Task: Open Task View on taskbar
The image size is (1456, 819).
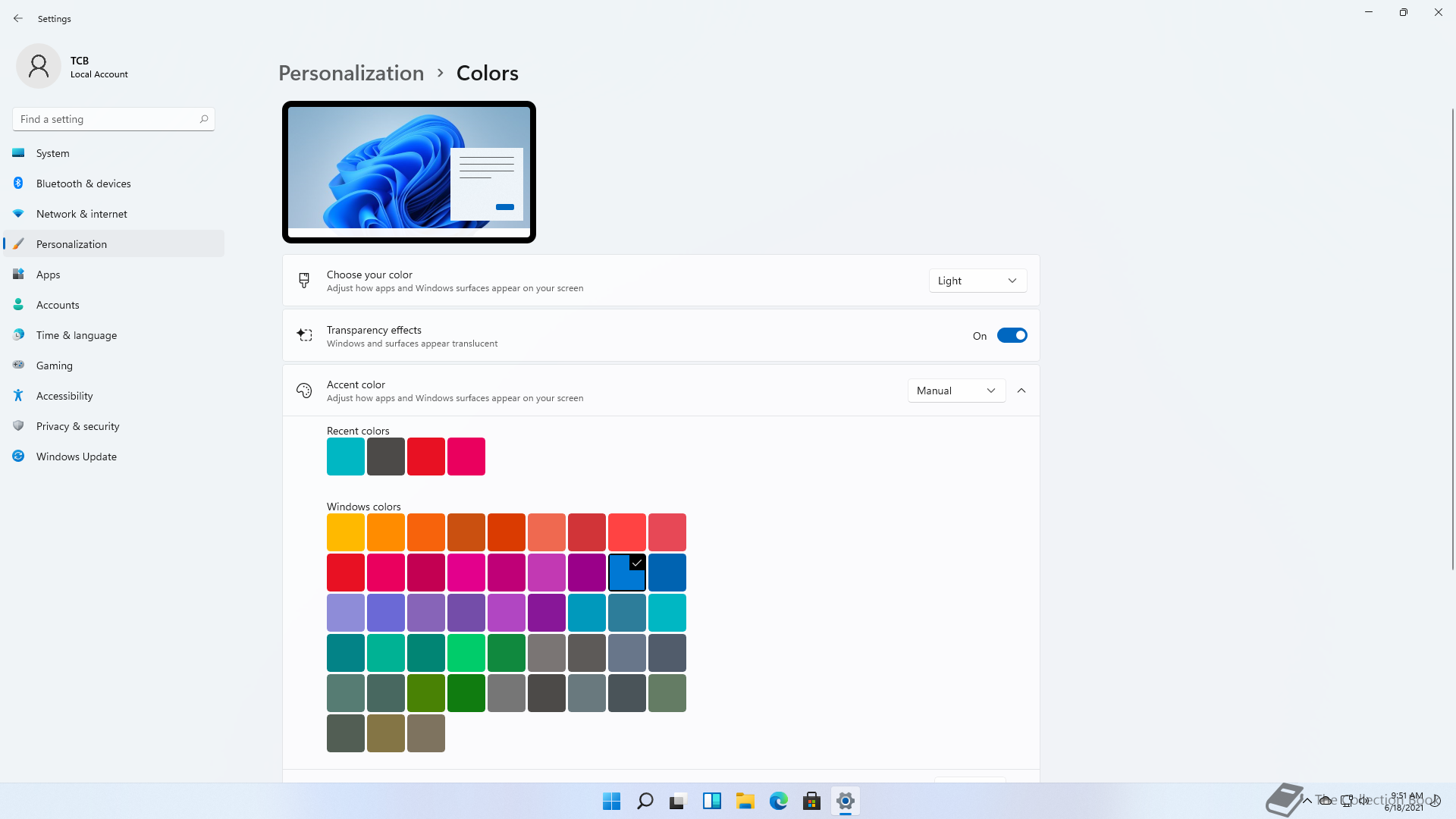Action: tap(678, 801)
